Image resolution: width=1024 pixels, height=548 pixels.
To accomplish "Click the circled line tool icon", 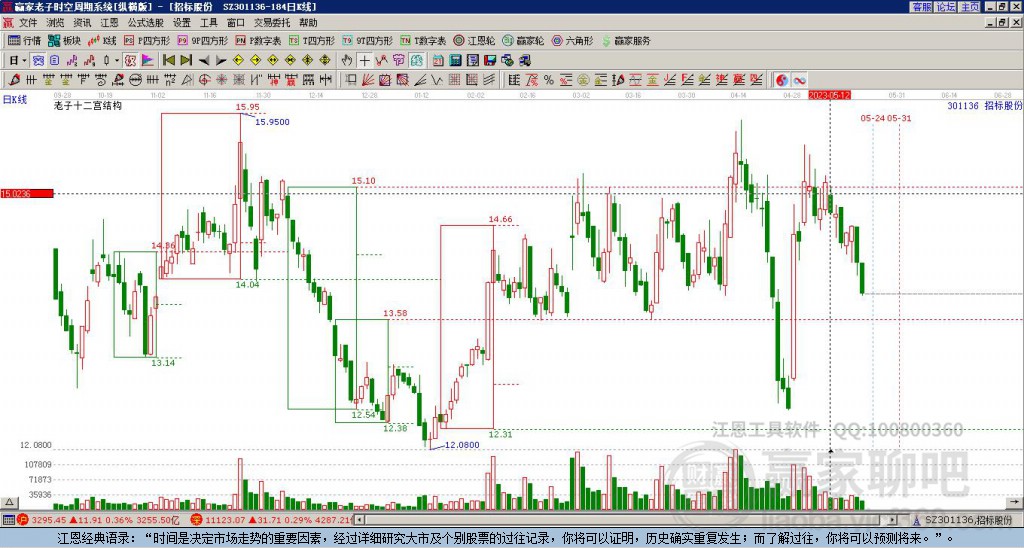I will 135,80.
